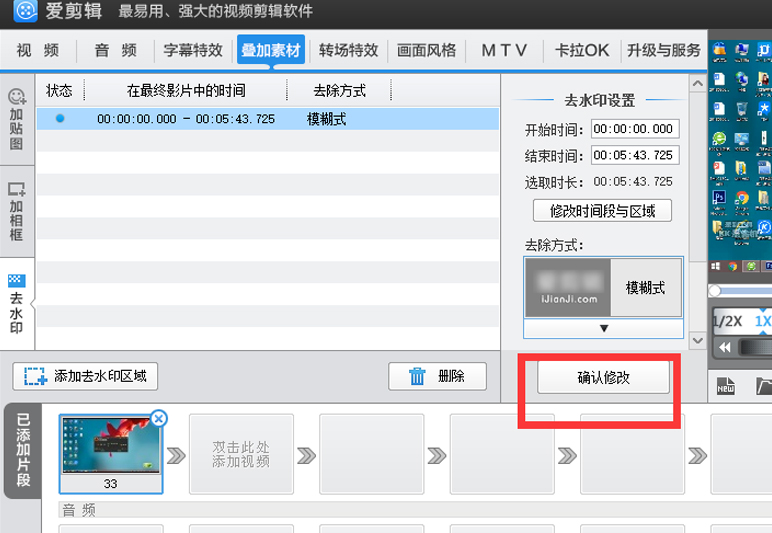
Task: Click the 在最终影片中的时间 column header
Action: 186,91
